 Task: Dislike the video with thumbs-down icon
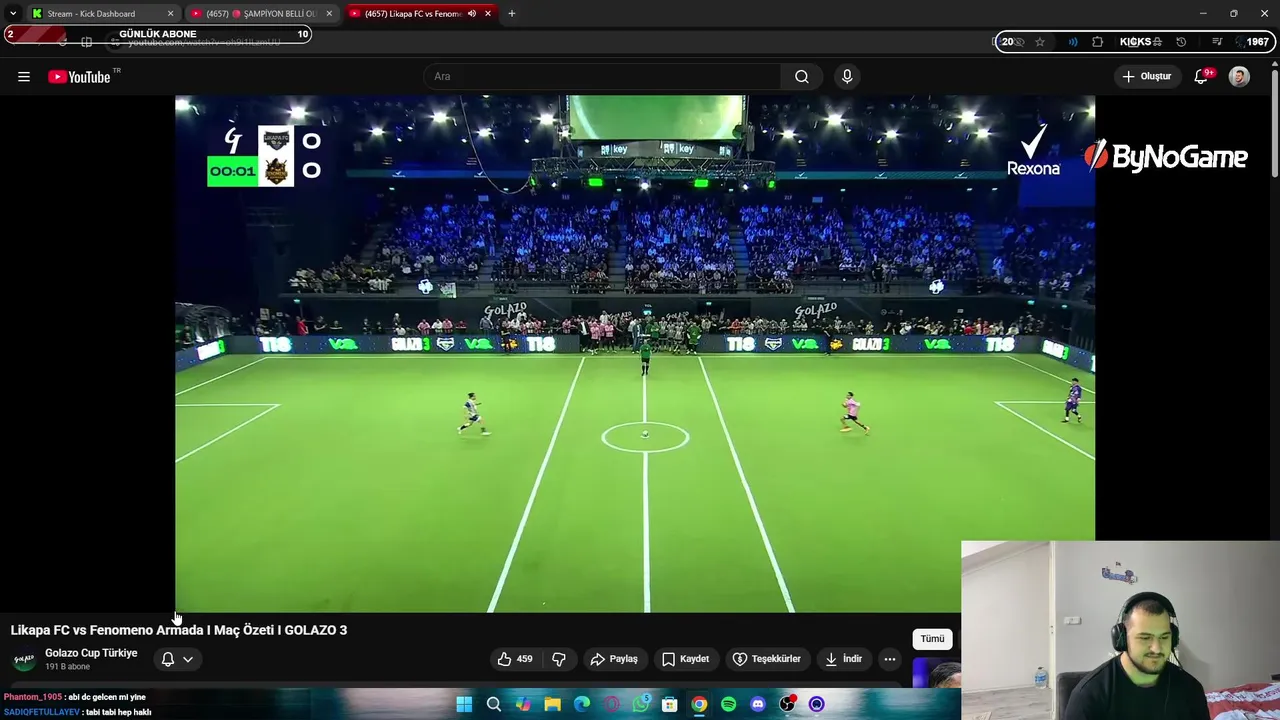559,659
